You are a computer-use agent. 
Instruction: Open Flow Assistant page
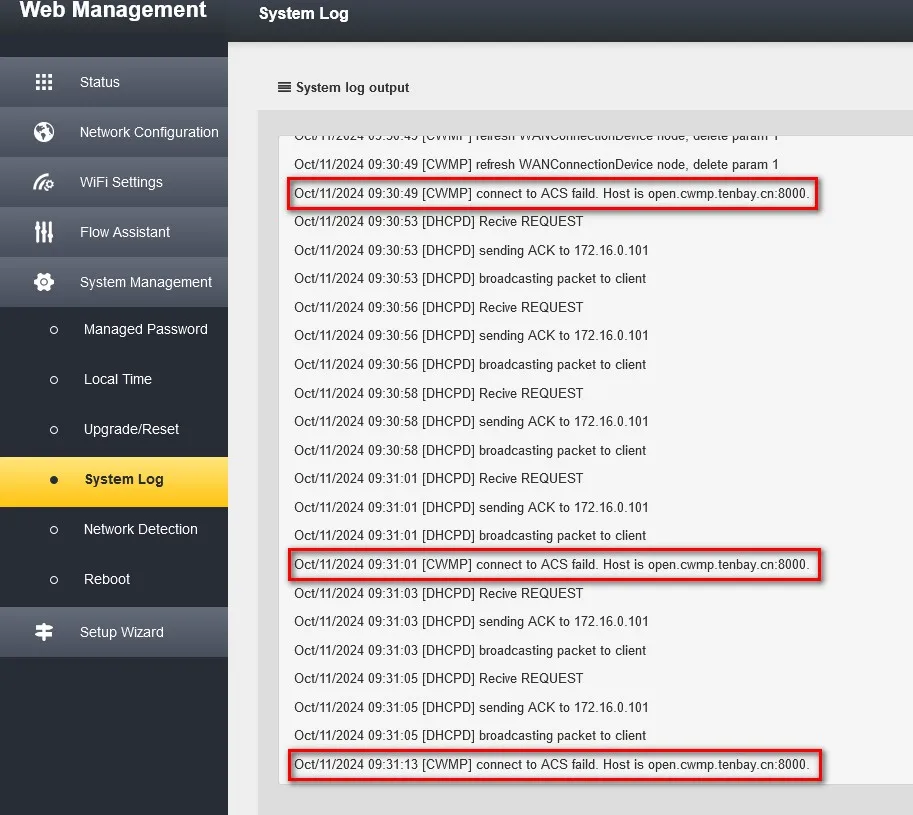114,232
